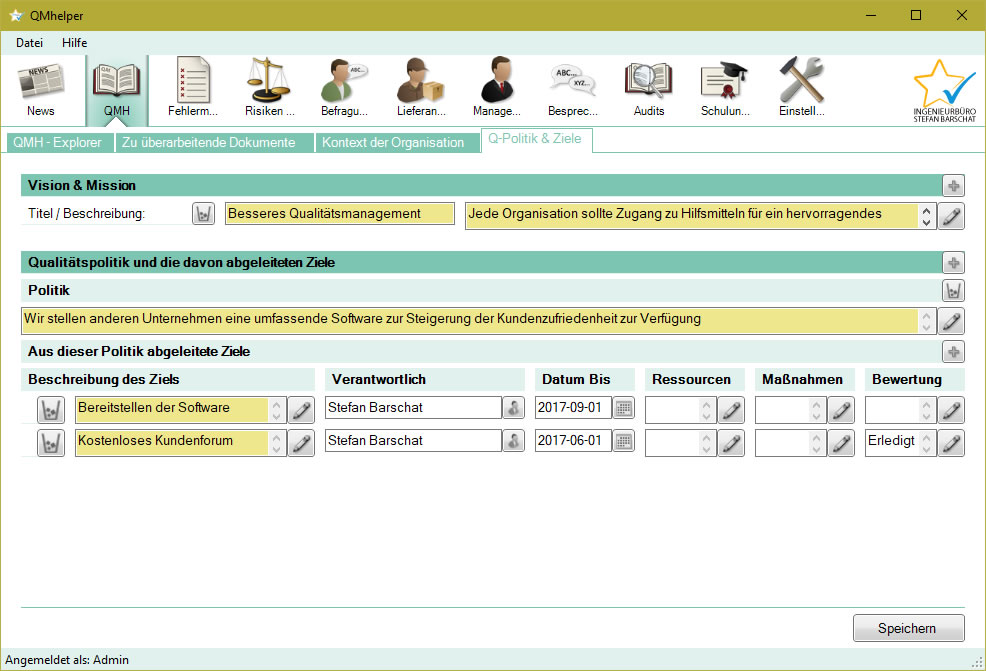Open calendar picker for date 2017-09-01
986x671 pixels.
[x=623, y=409]
